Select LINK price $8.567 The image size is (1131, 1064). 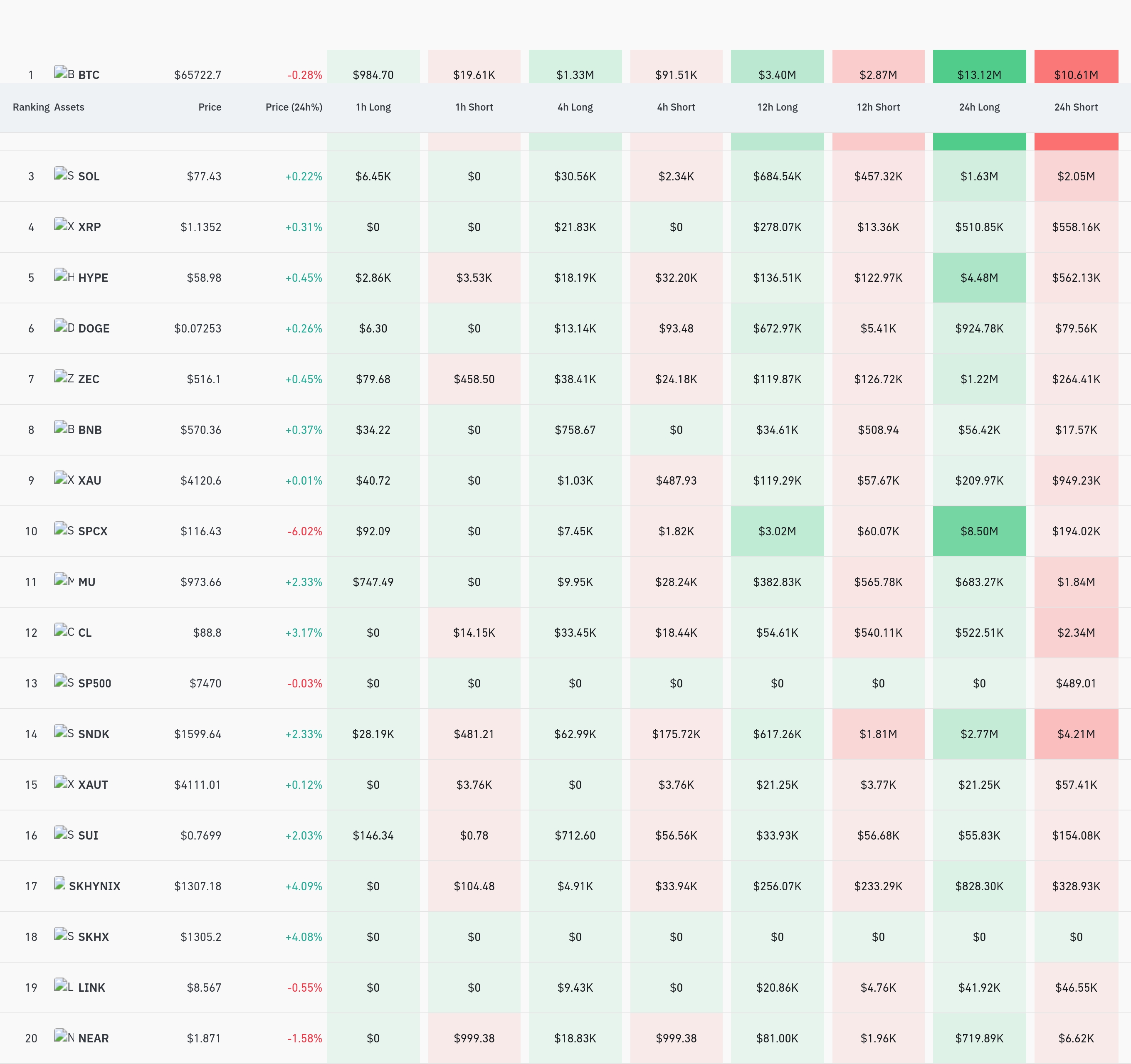(204, 987)
